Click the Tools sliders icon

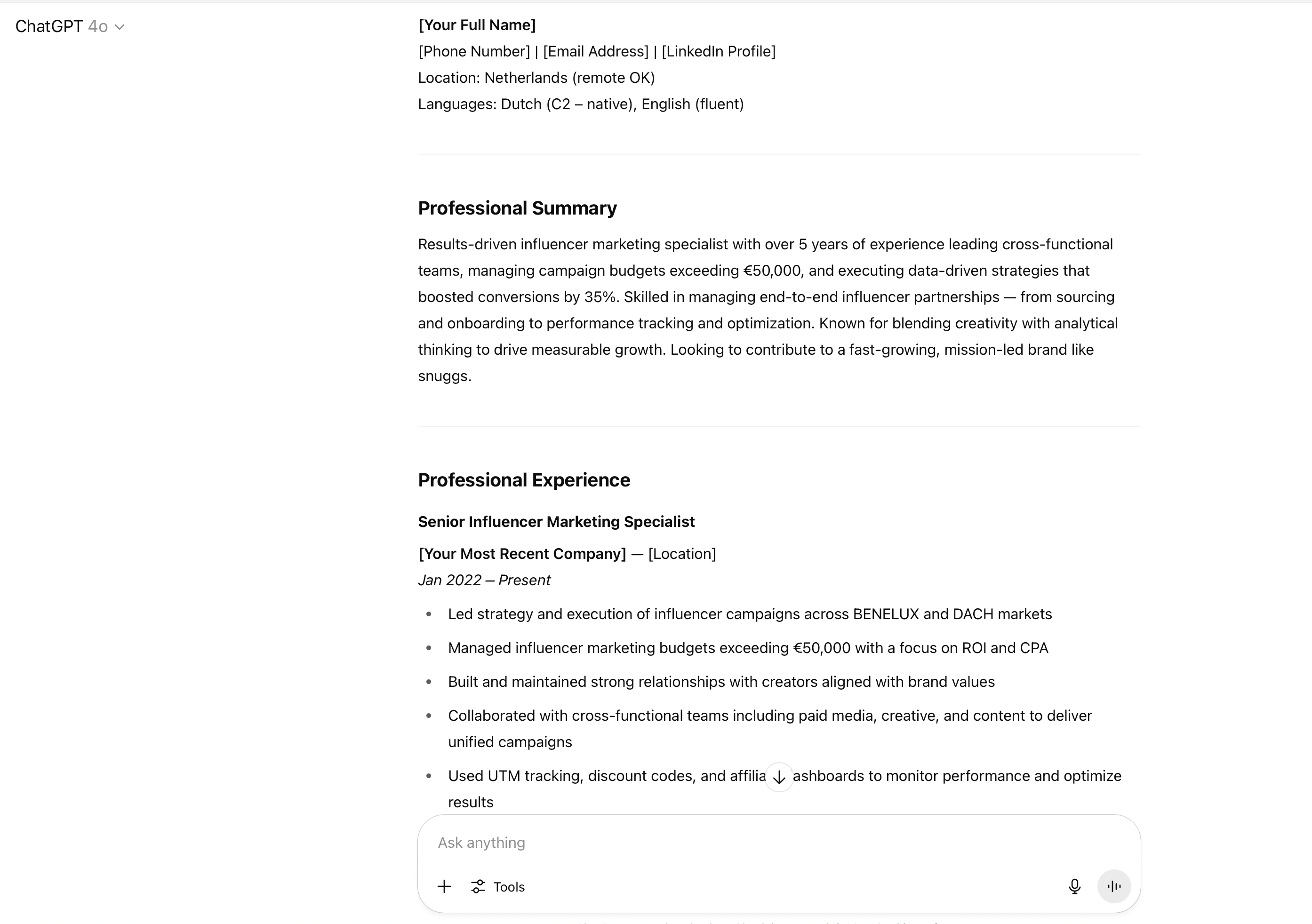(479, 886)
